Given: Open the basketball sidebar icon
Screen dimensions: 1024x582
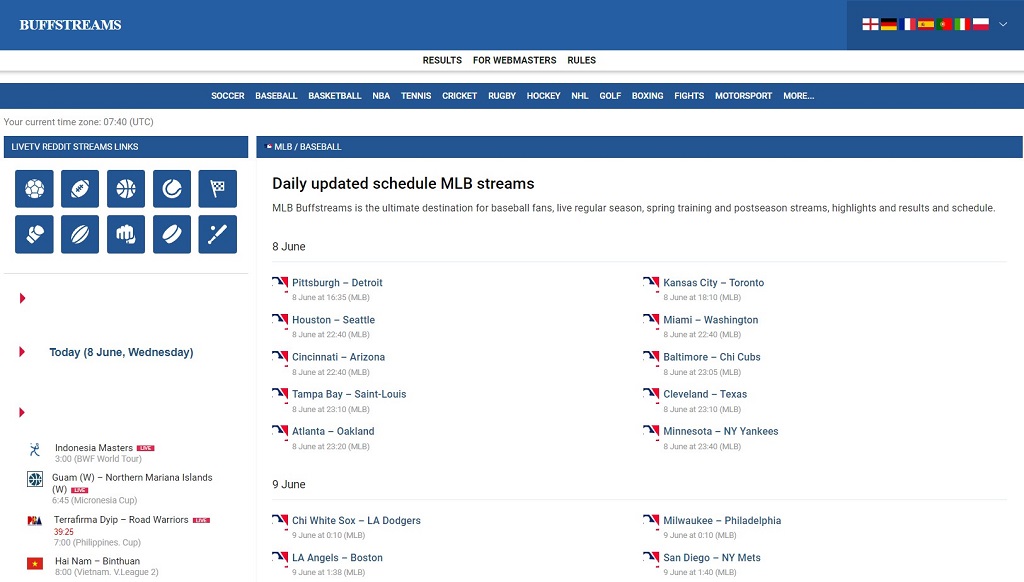Looking at the screenshot, I should [126, 189].
